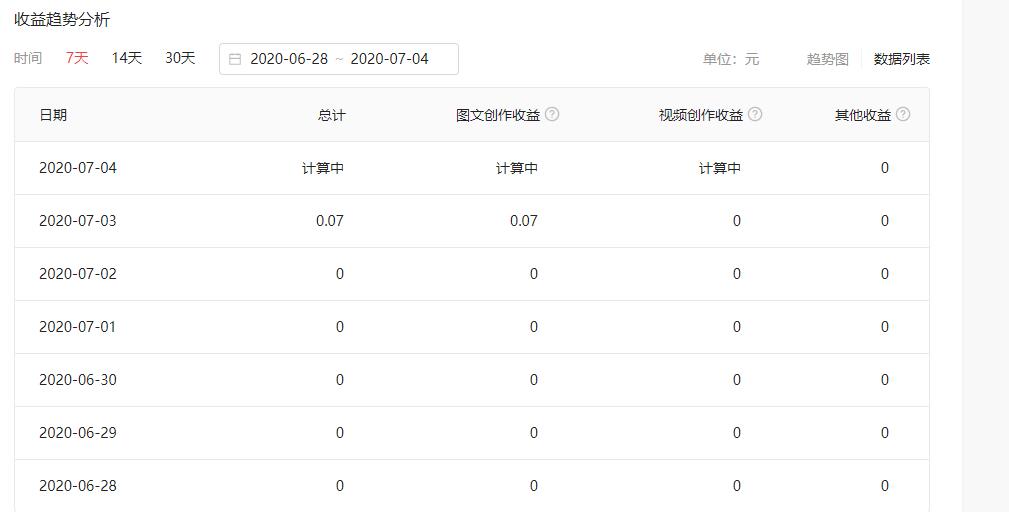The width and height of the screenshot is (1009, 512).
Task: Click help icon beside 图文创作收益
Action: coord(552,114)
